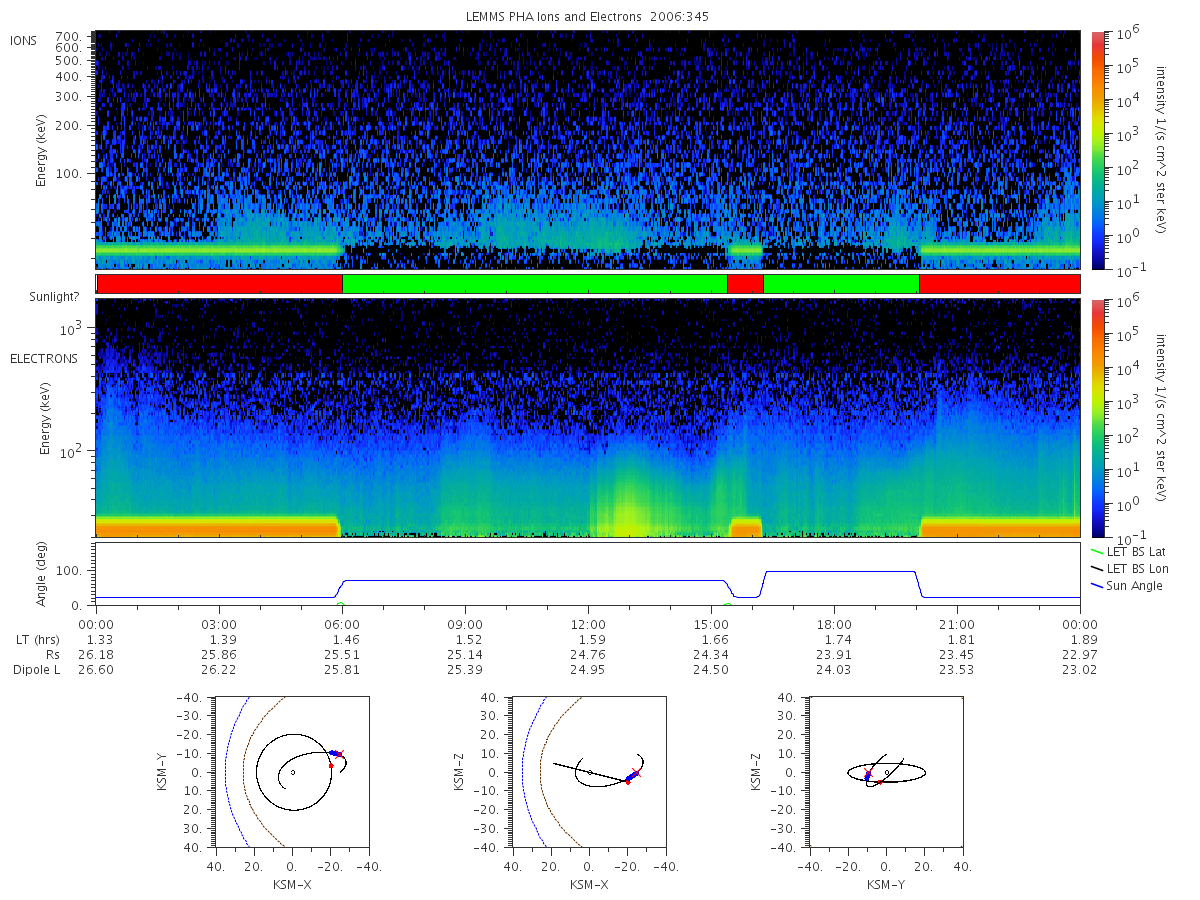1200x900 pixels.
Task: Click the Rs value 22.97
Action: tap(1080, 653)
